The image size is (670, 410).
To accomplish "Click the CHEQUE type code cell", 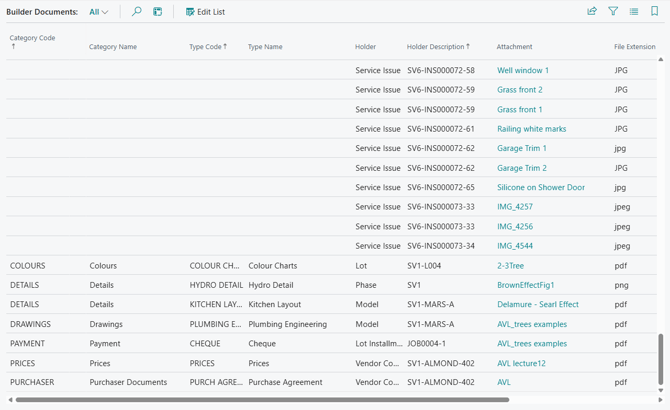I will (205, 343).
